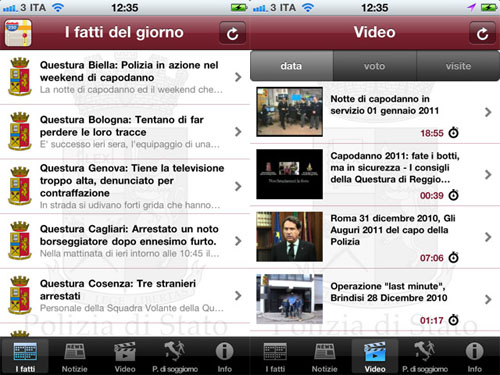Read 'Questura Cagliari: Arrestato un noto' headline
Viewport: 500px width, 375px height.
[129, 235]
